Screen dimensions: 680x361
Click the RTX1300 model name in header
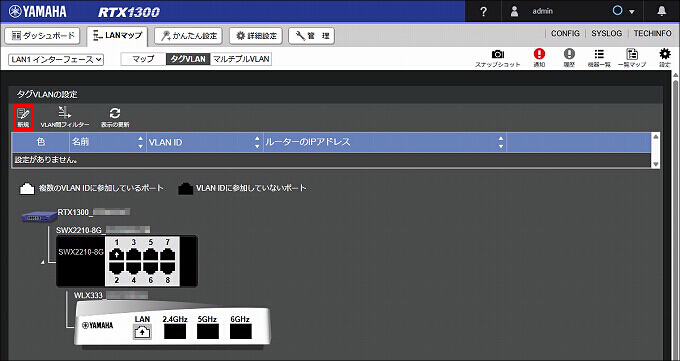coord(129,12)
